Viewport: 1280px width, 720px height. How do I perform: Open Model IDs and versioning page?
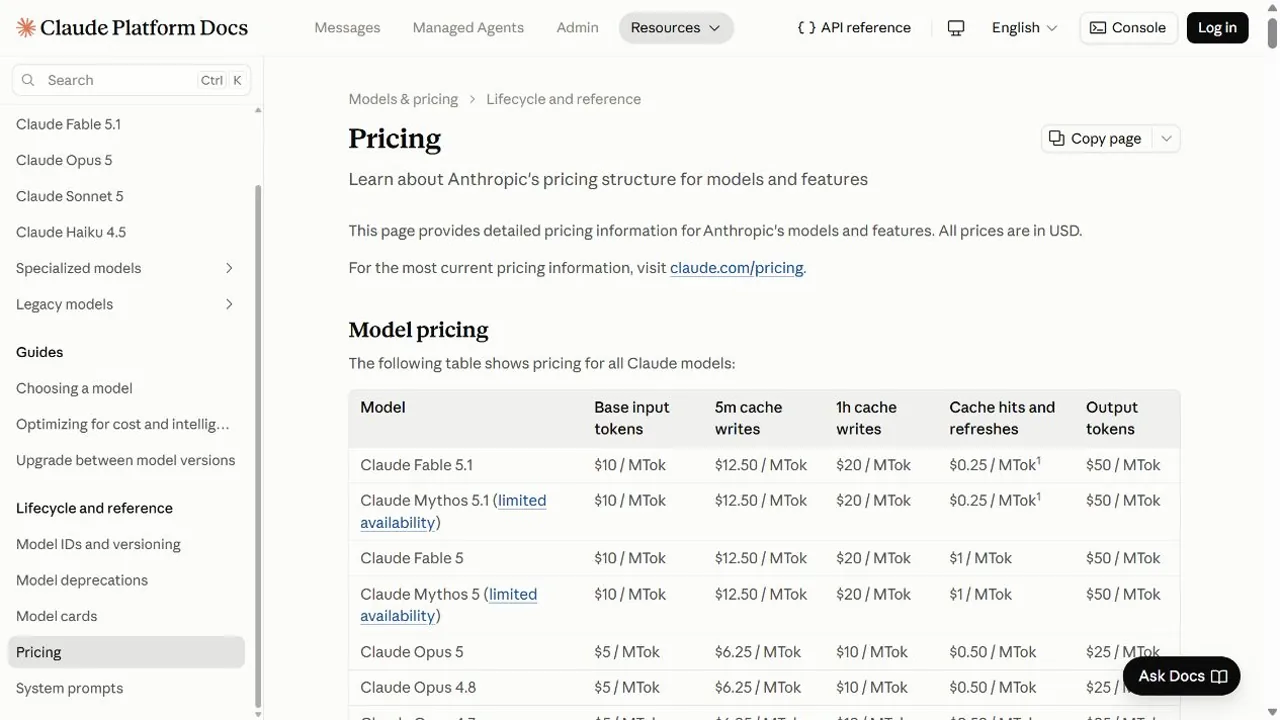tap(98, 544)
